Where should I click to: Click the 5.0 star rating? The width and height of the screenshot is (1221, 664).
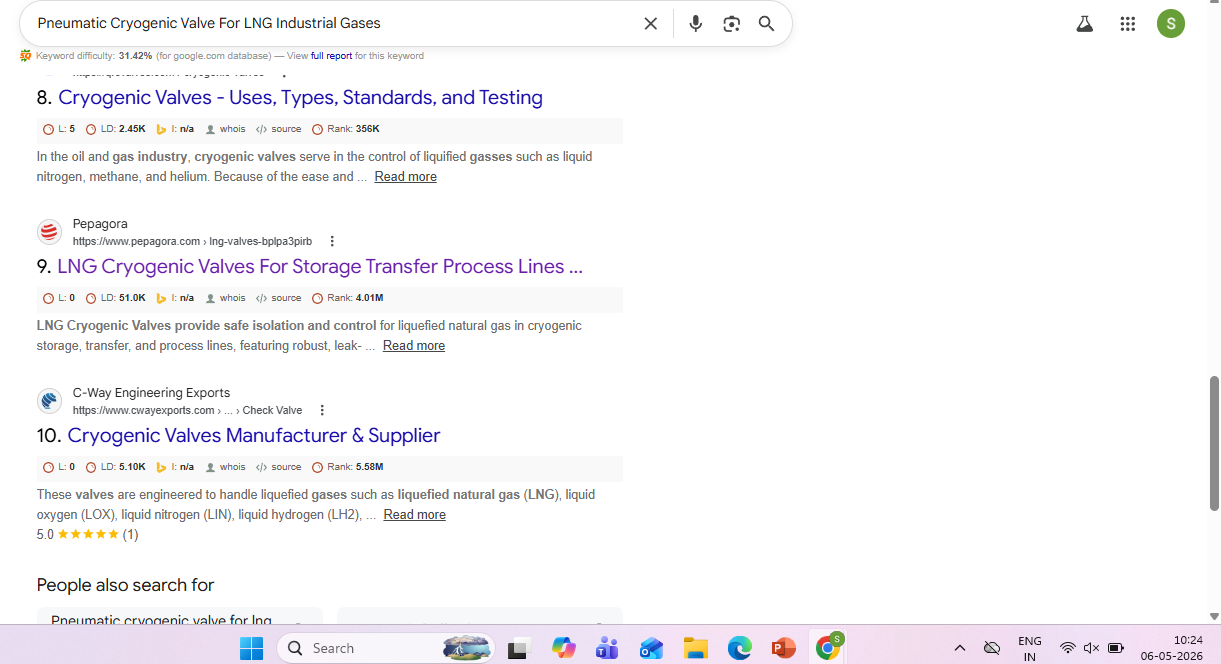[87, 535]
